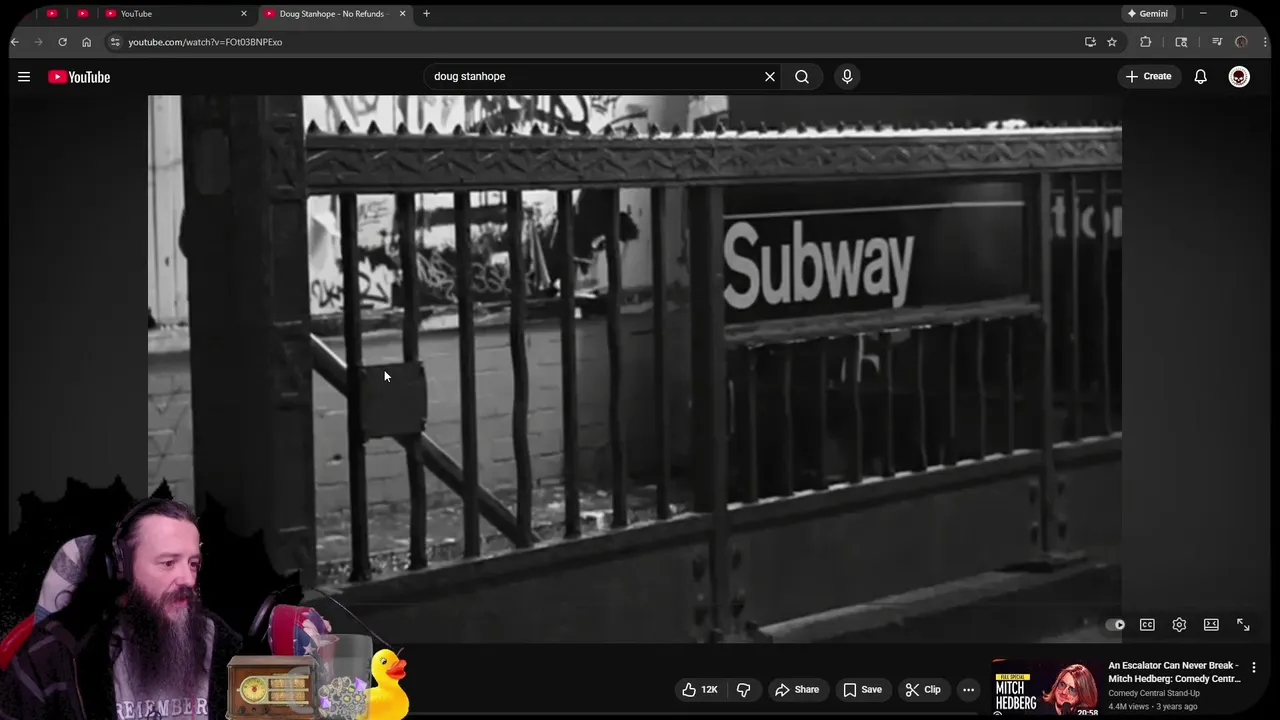Open the YouTube account avatar menu
Screen dimensions: 1280x720
tap(1239, 76)
